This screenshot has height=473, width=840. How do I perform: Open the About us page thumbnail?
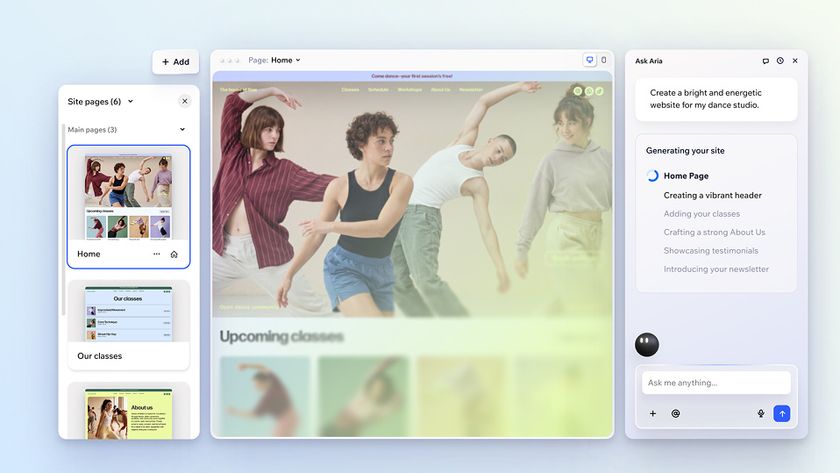pyautogui.click(x=129, y=414)
